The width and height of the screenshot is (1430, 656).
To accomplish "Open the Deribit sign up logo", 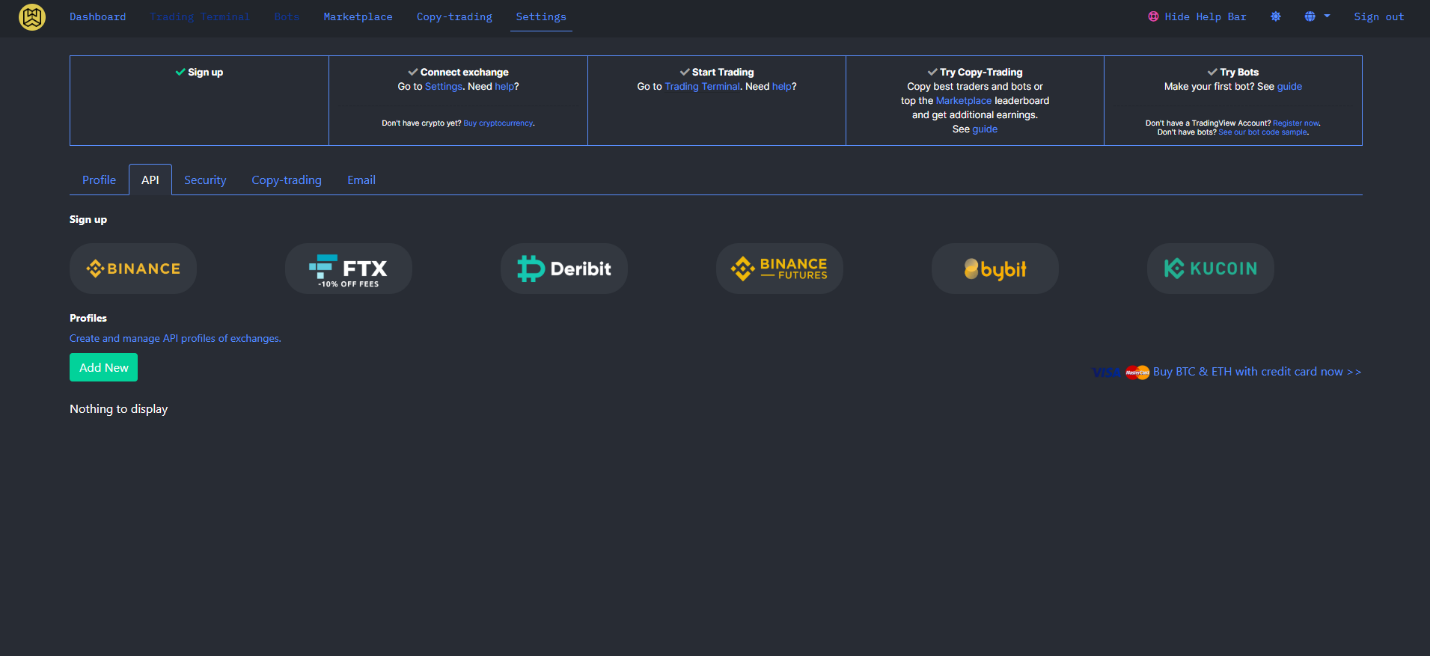I will (x=564, y=268).
